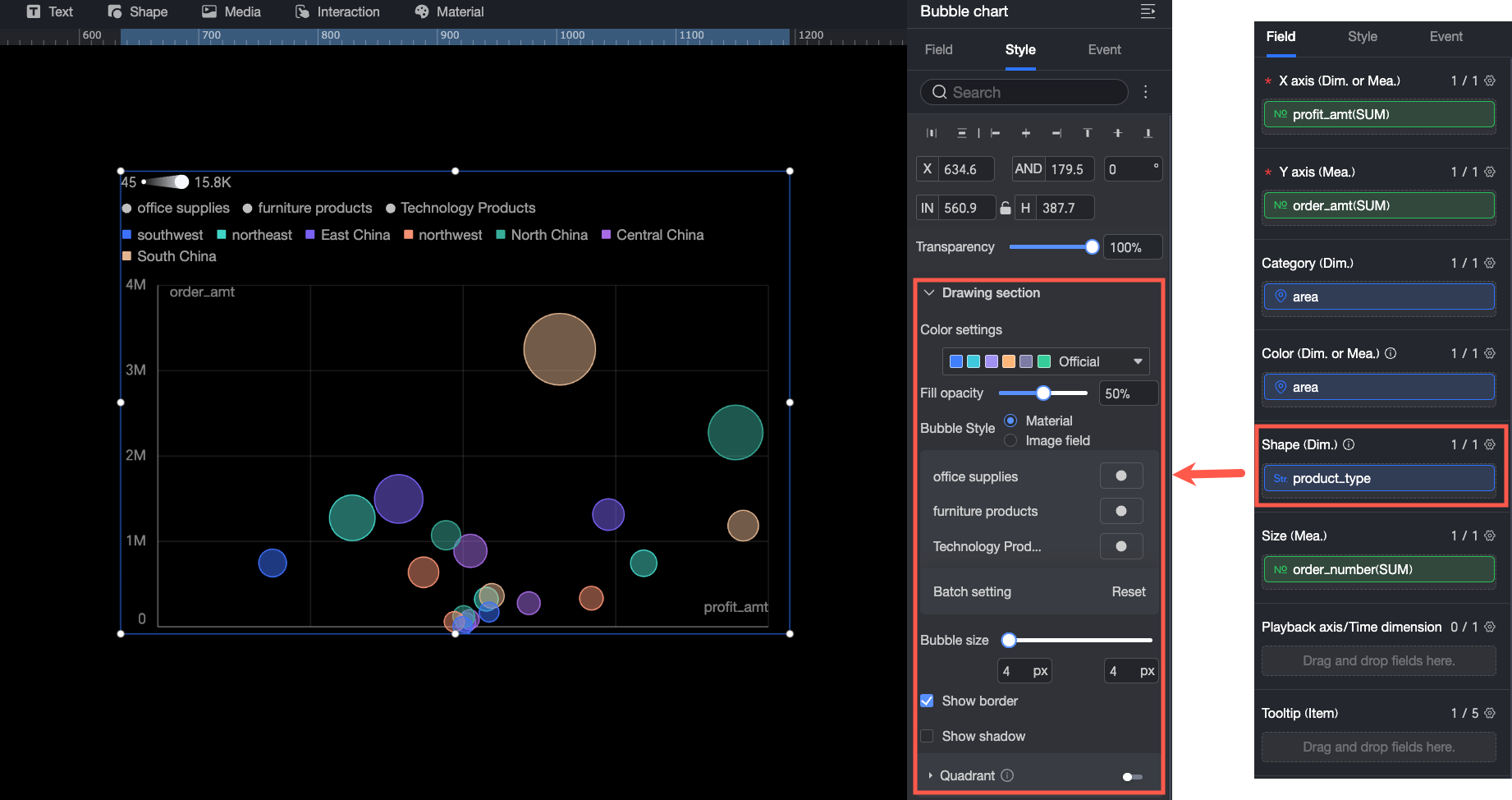Image resolution: width=1512 pixels, height=800 pixels.
Task: Click info icon next to Shape (Dim.)
Action: (x=1349, y=444)
